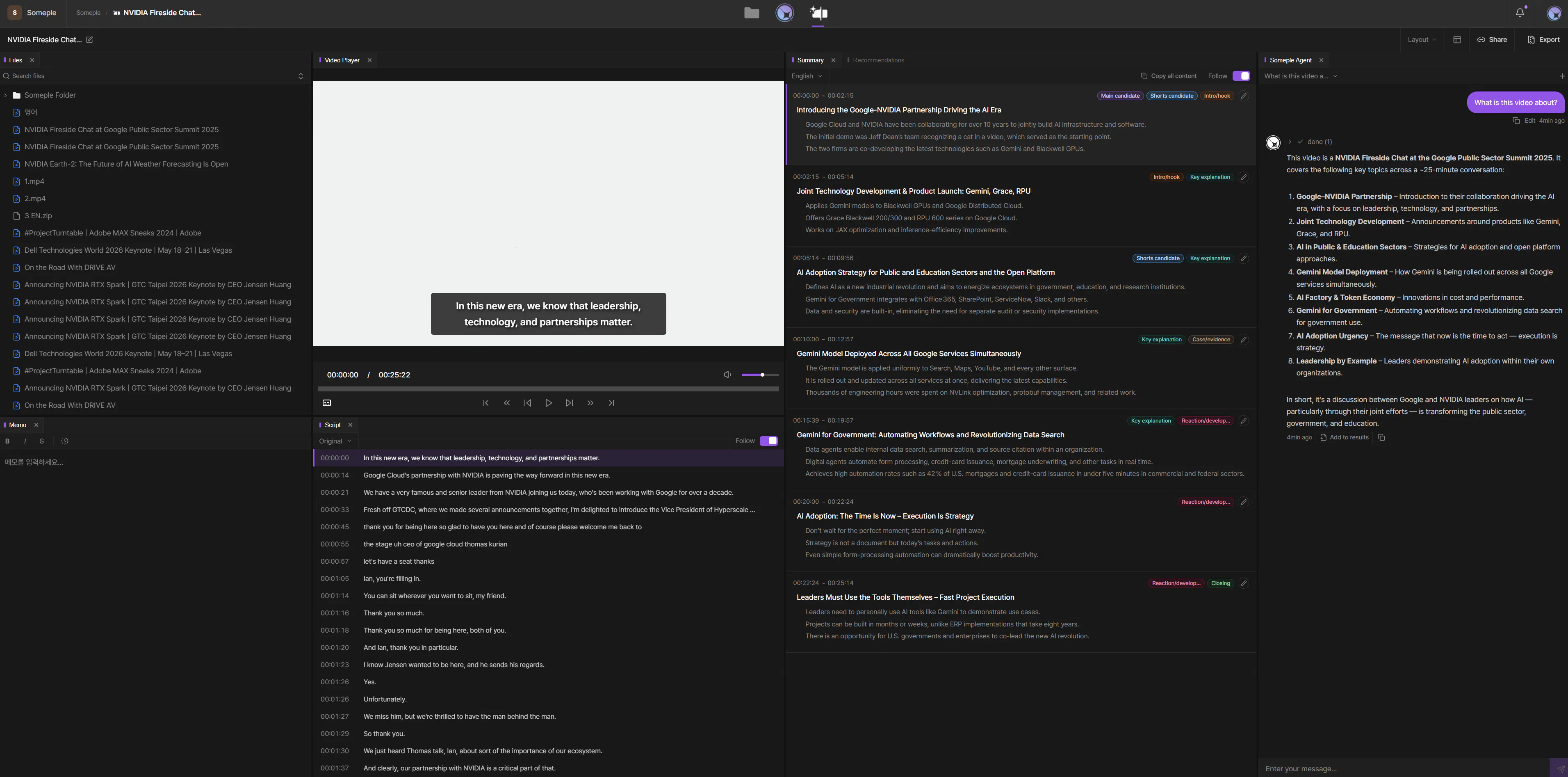Open 'NVIDIA Earth-2: The Future of AI Weather' file
The image size is (1568, 777).
pyautogui.click(x=126, y=165)
